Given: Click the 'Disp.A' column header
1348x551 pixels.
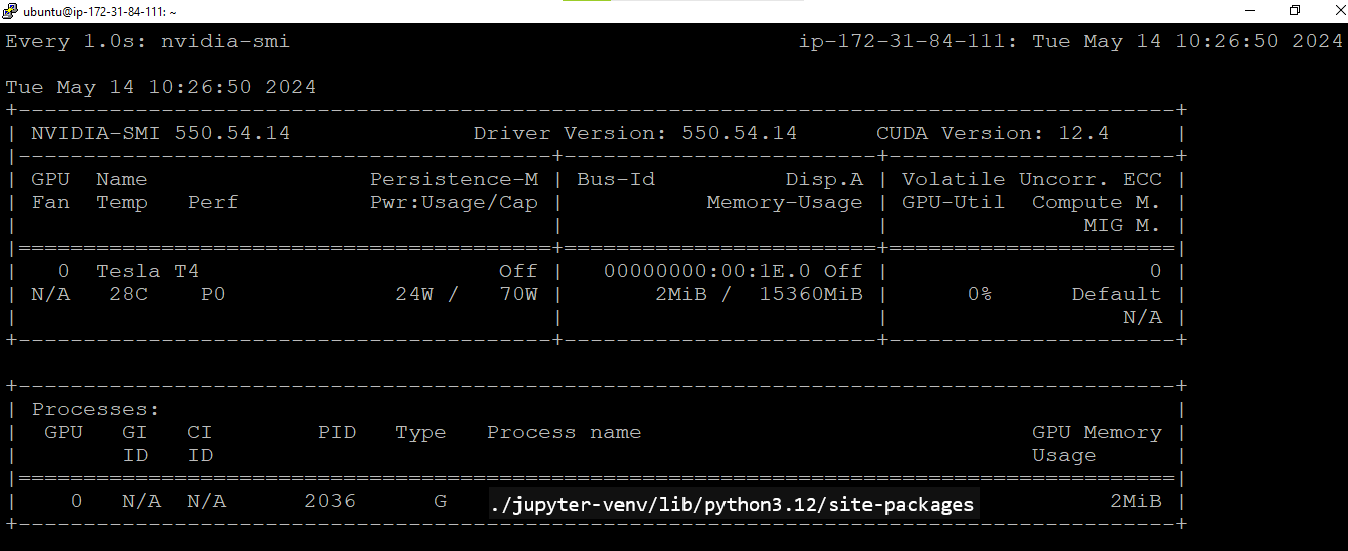Looking at the screenshot, I should [824, 179].
